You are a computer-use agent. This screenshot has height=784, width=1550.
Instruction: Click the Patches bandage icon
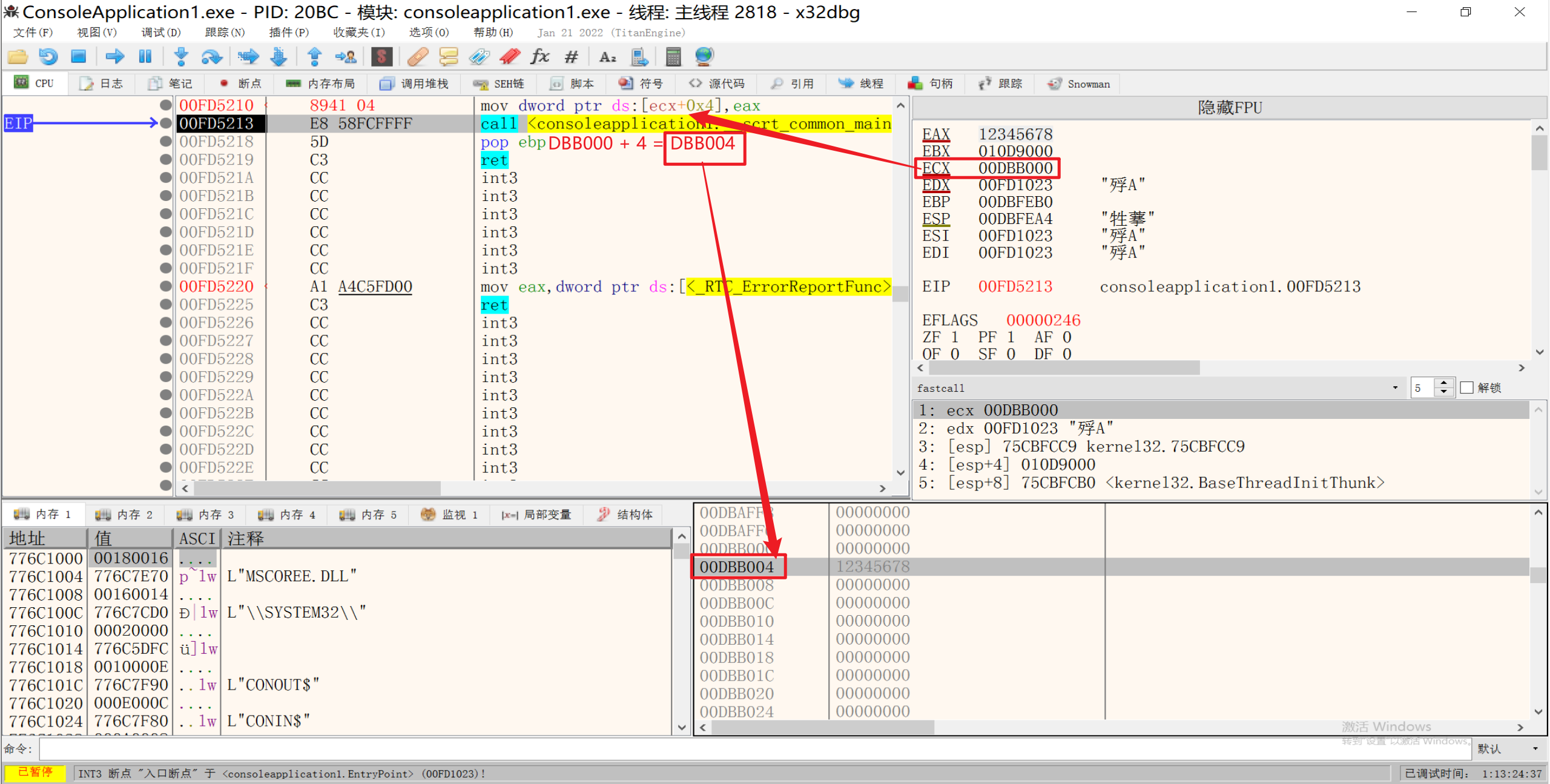coord(418,57)
